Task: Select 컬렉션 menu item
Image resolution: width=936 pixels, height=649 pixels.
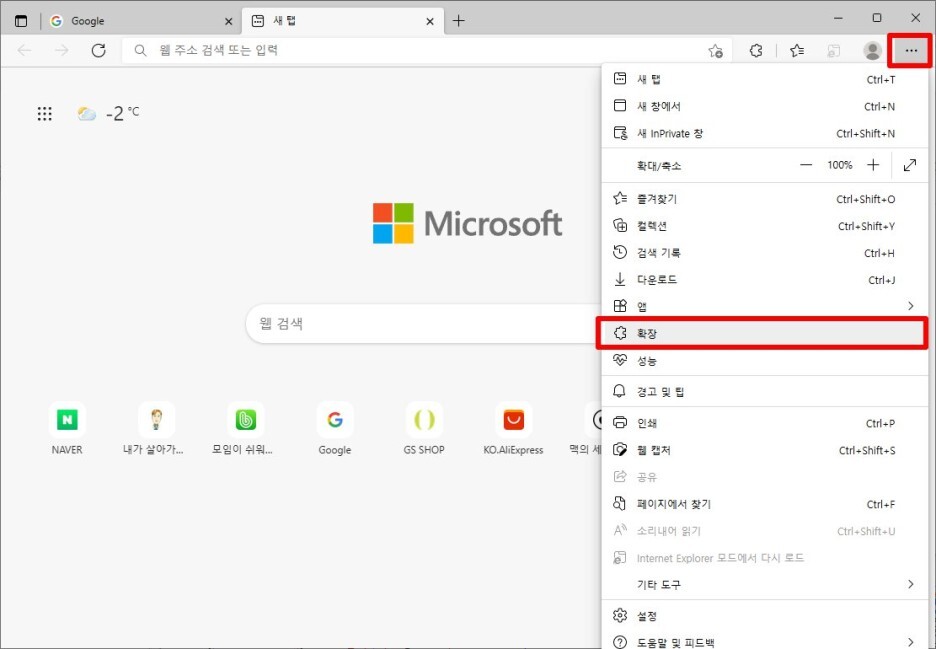Action: point(765,226)
